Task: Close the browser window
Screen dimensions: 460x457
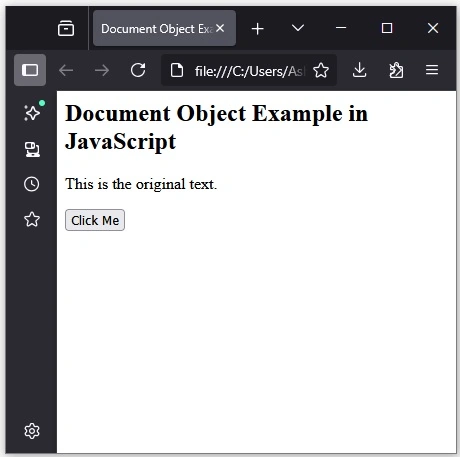Action: pos(433,28)
